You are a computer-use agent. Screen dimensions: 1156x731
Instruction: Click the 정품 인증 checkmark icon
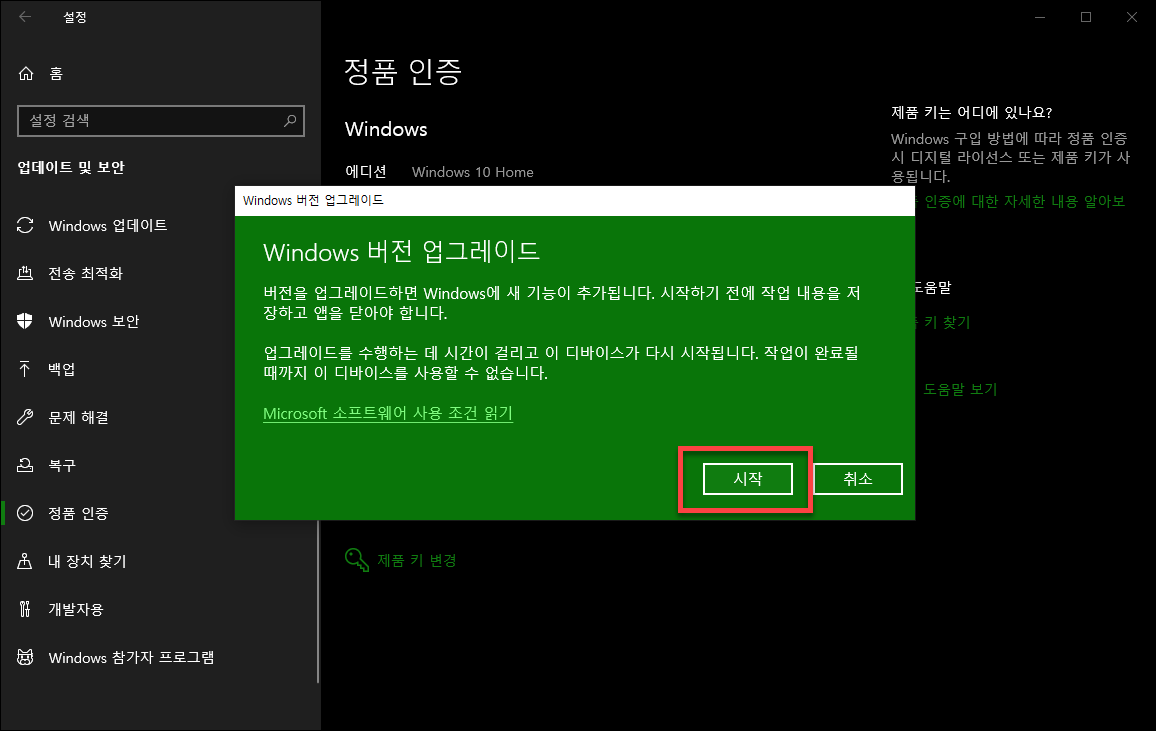coord(25,513)
